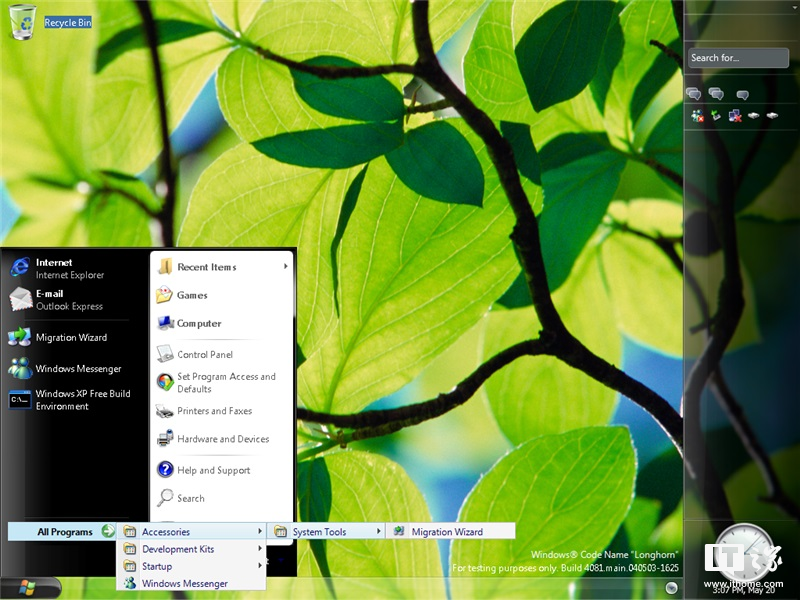
Task: Expand the System Tools submenu
Action: click(327, 532)
